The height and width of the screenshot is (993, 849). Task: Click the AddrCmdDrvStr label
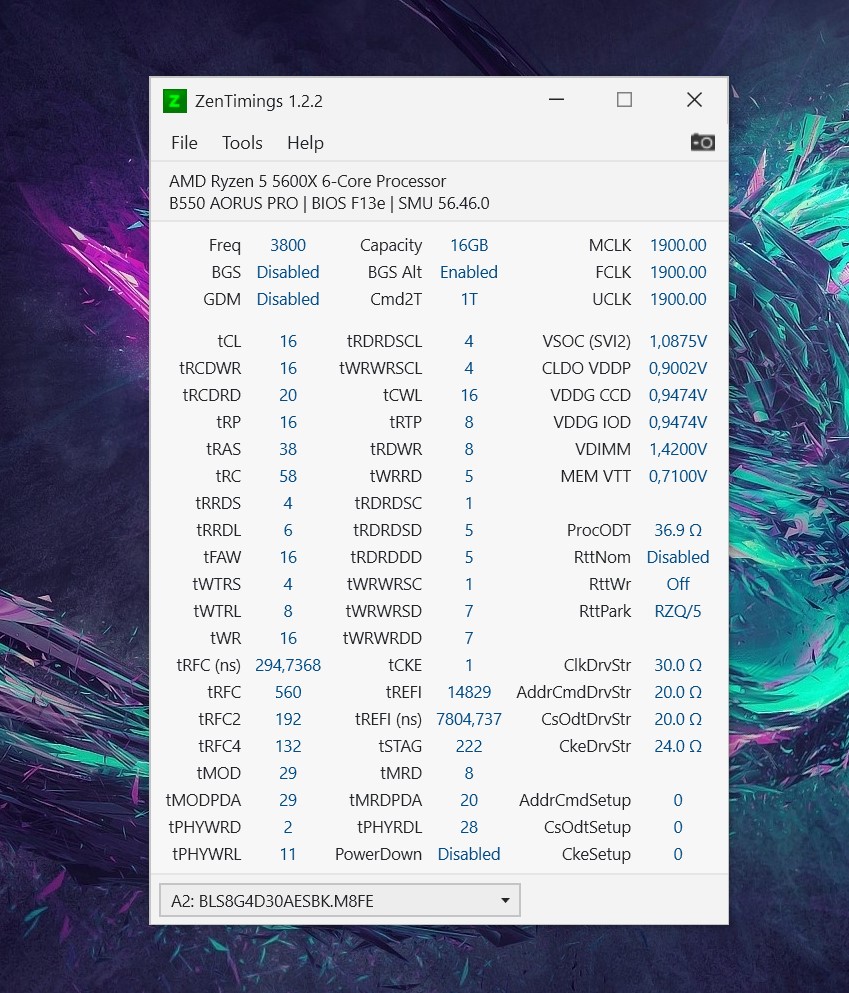(574, 692)
